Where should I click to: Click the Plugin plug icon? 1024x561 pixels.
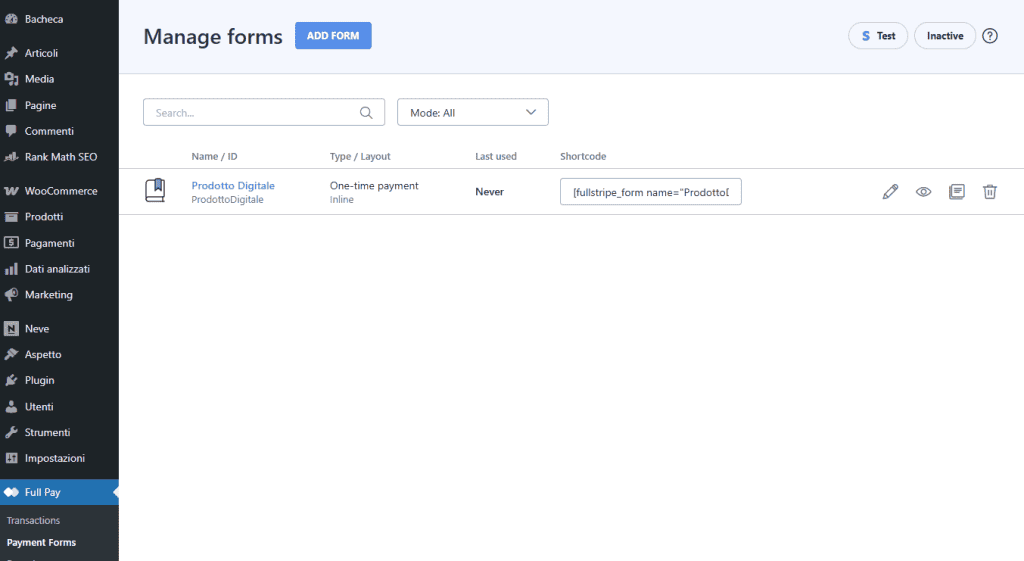pos(11,380)
